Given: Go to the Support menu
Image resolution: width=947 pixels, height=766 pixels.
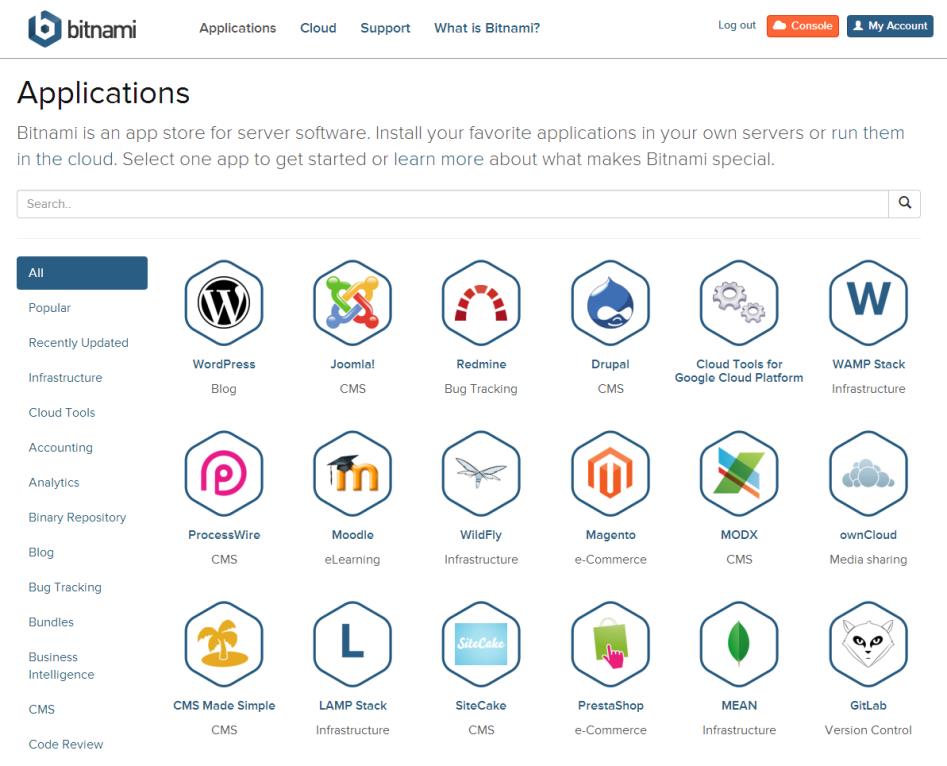Looking at the screenshot, I should 385,28.
